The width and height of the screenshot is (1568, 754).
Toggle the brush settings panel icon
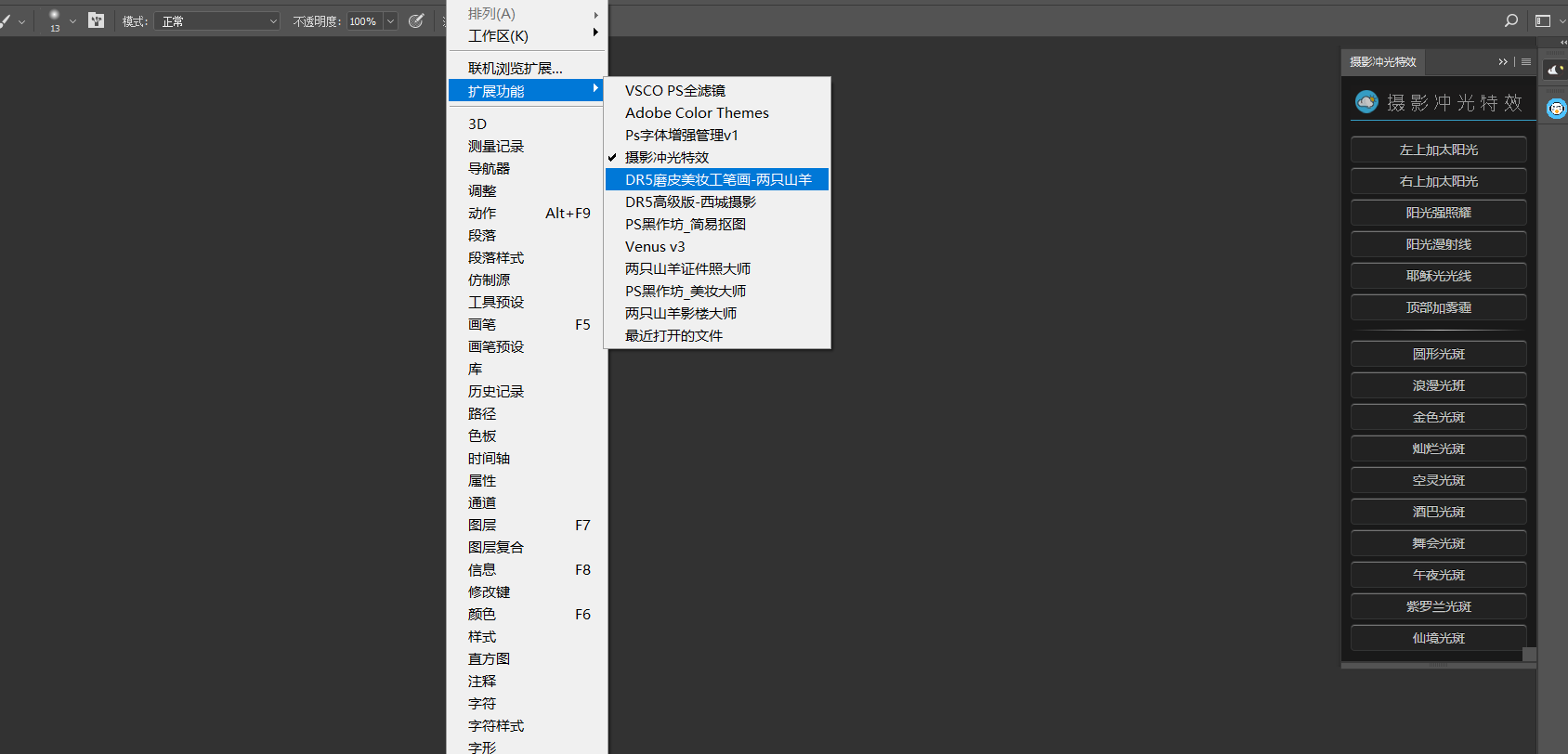pyautogui.click(x=96, y=20)
